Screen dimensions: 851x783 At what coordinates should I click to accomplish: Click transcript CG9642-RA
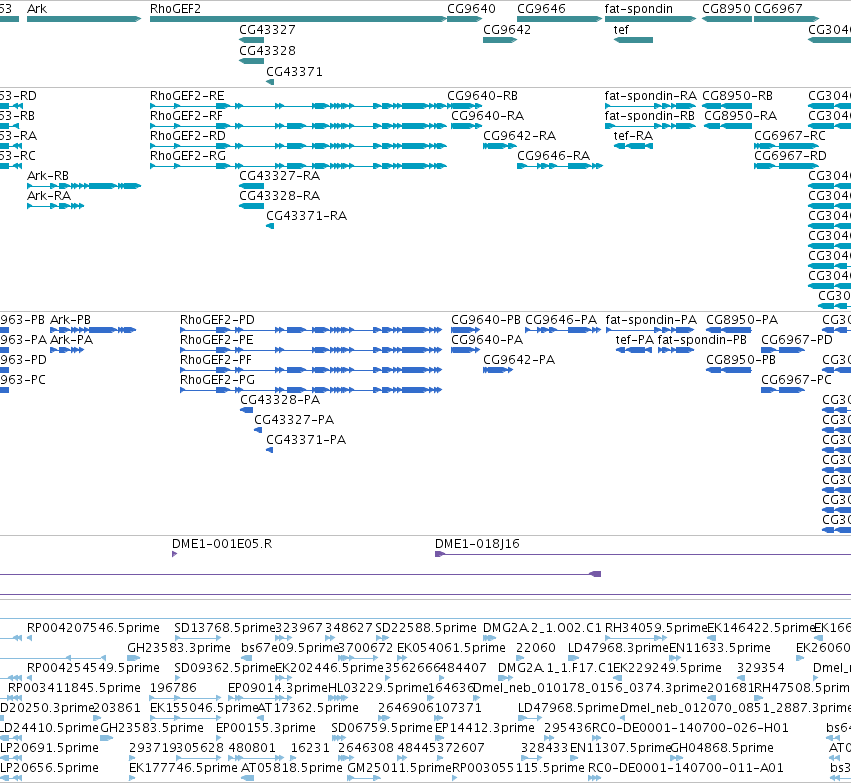click(x=500, y=146)
